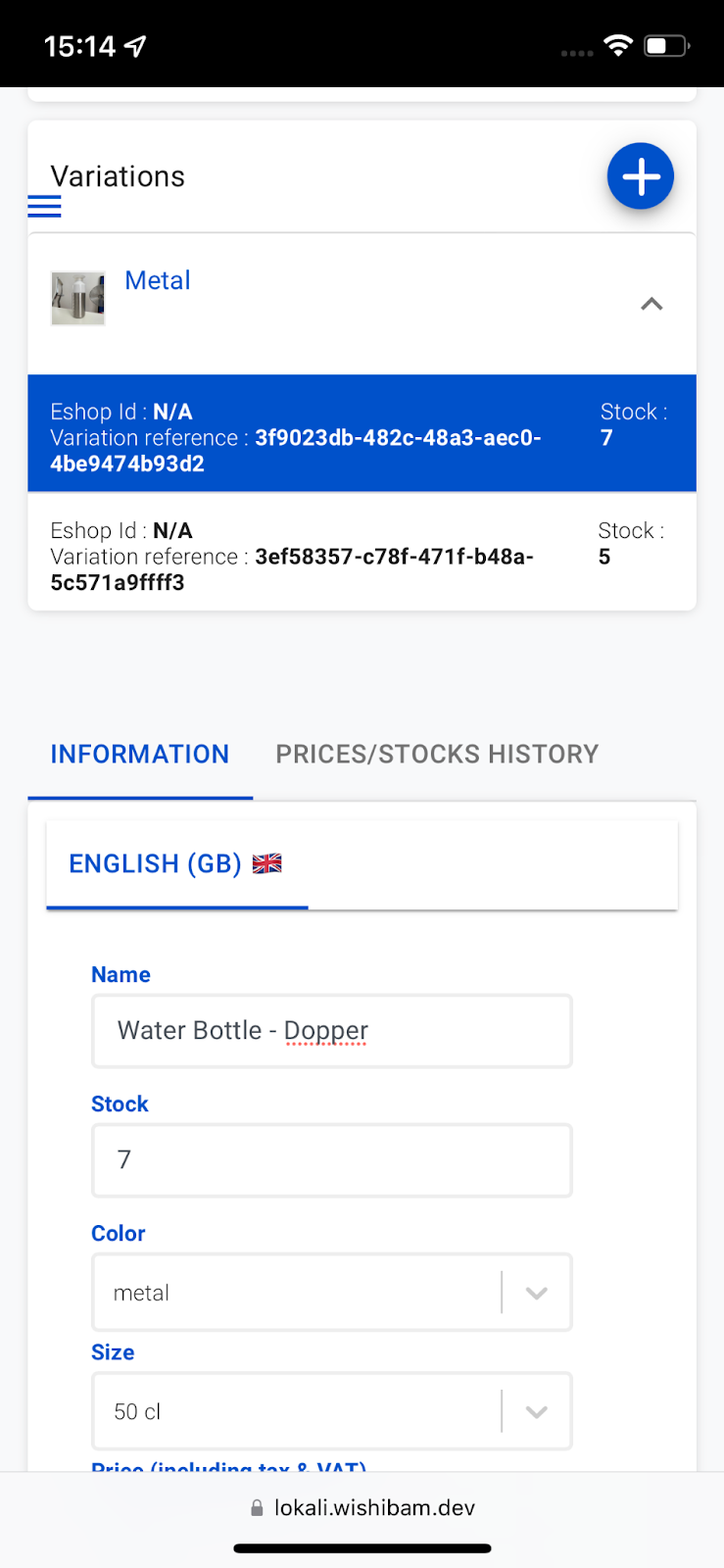This screenshot has width=724, height=1568.
Task: Switch to the Information tab
Action: click(x=140, y=754)
